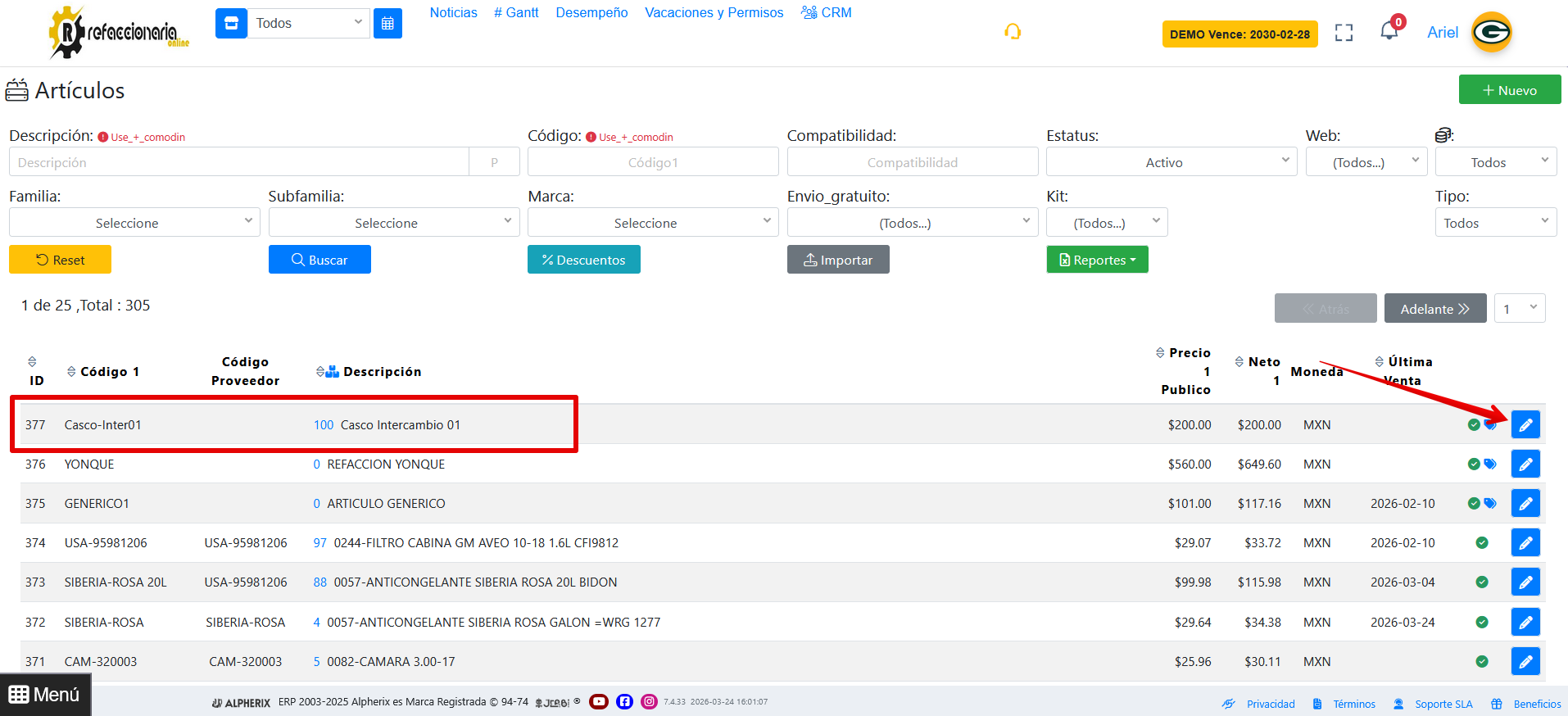Toggle fullscreen mode icon
Image resolution: width=1568 pixels, height=716 pixels.
pos(1344,33)
